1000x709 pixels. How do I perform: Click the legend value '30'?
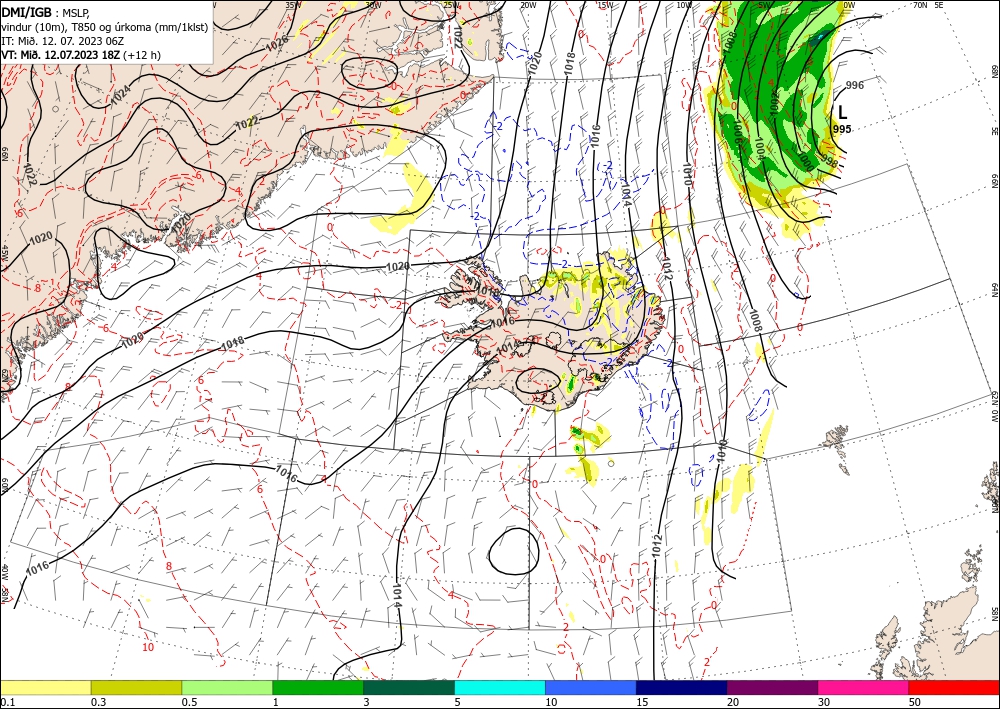click(823, 702)
